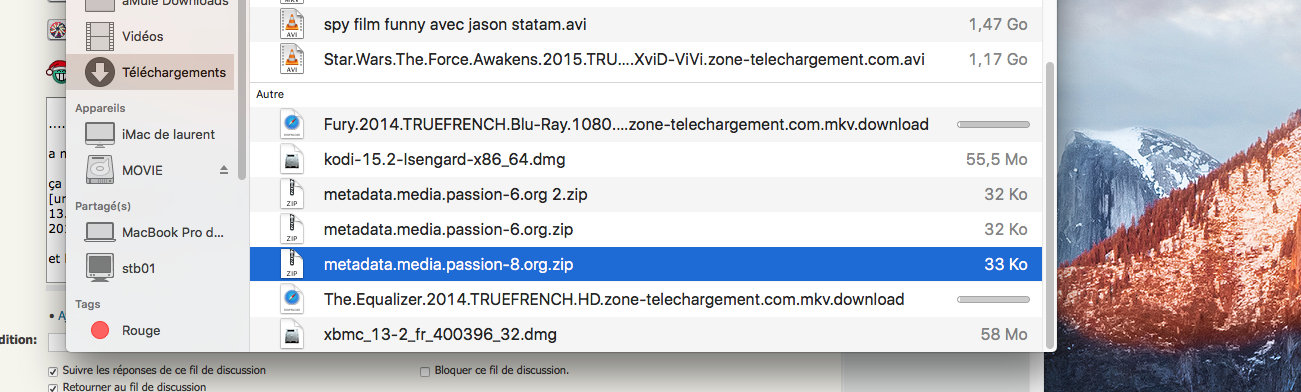Viewport: 1301px width, 392px height.
Task: Toggle Retourner au fil de discussion checkbox
Action: click(x=53, y=386)
